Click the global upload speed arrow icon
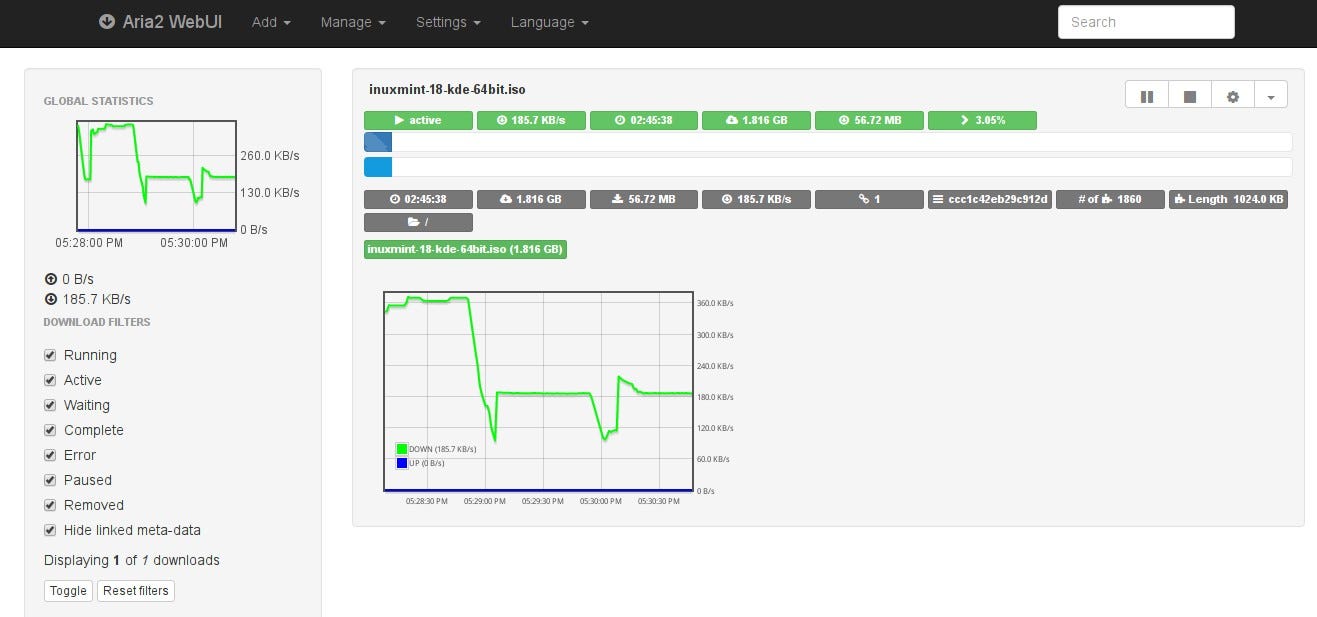The width and height of the screenshot is (1317, 617). (x=51, y=279)
